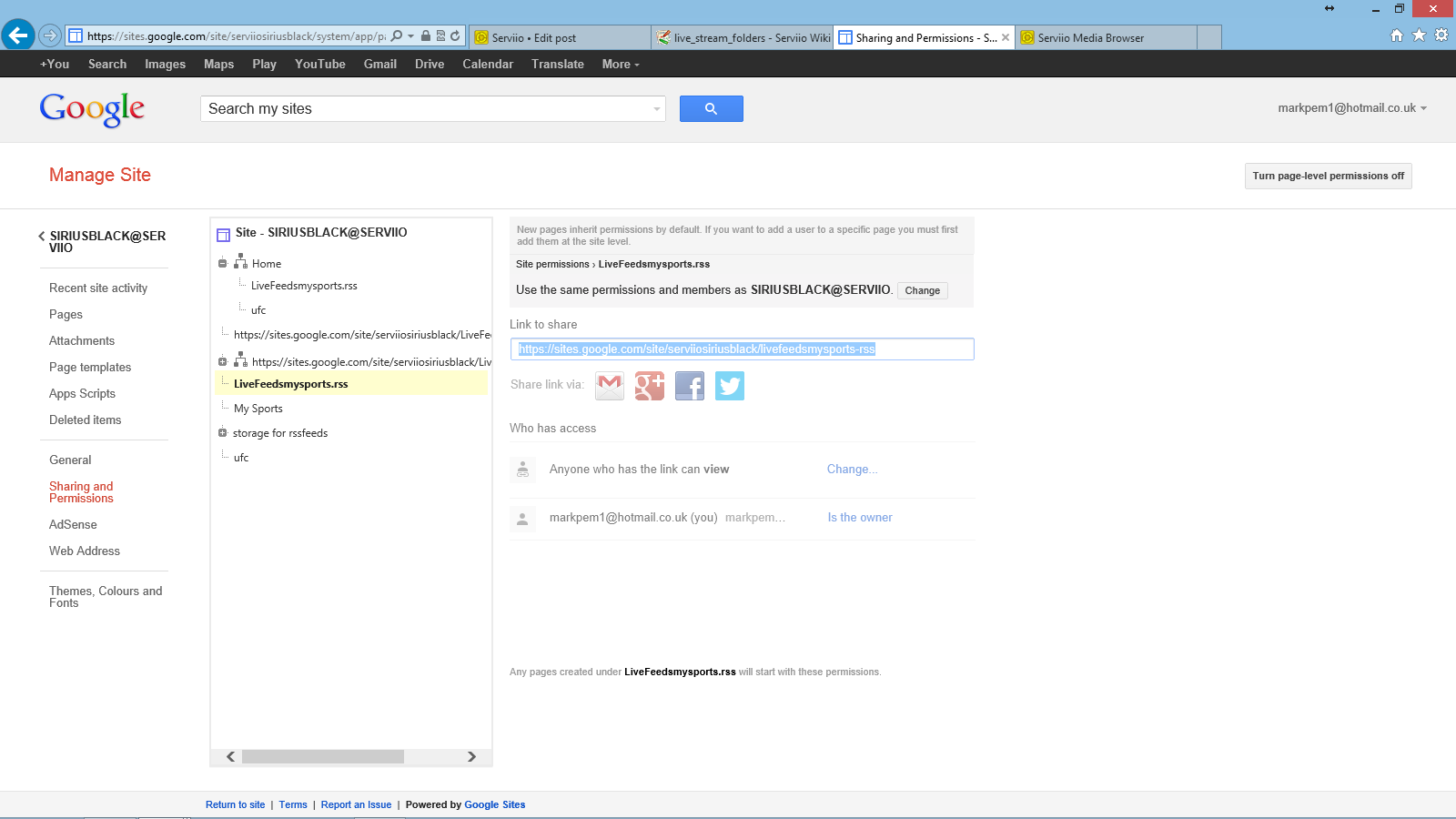Open the More dropdown in Google bar
The width and height of the screenshot is (1456, 819).
point(621,64)
